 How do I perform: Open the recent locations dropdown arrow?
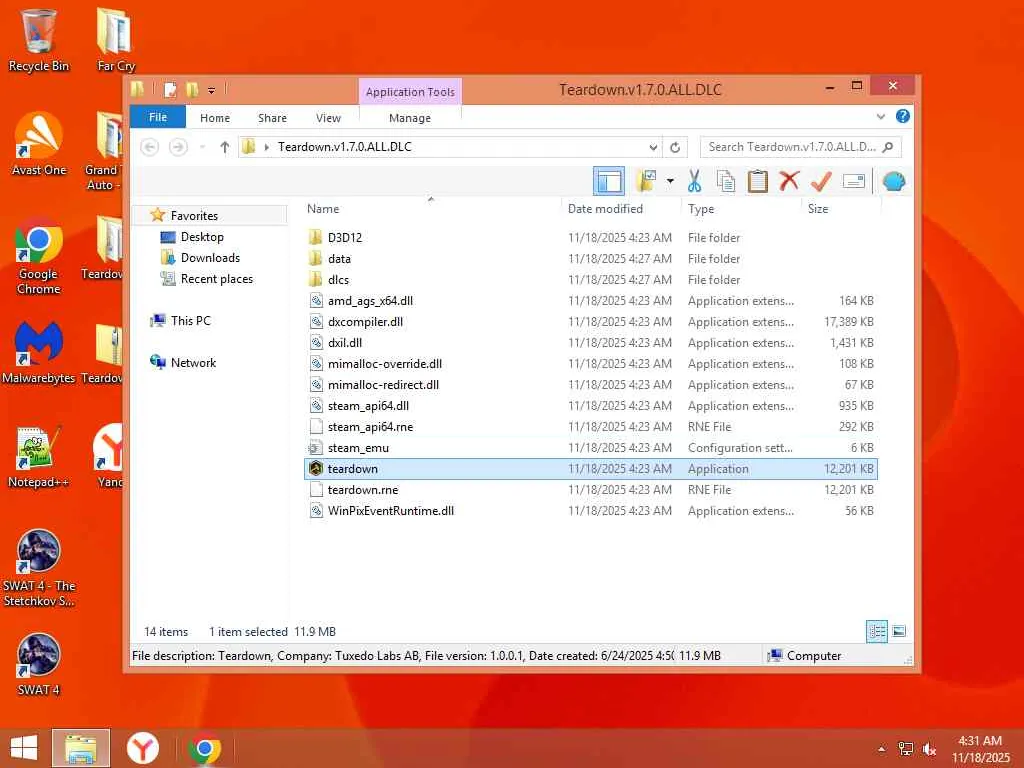202,148
